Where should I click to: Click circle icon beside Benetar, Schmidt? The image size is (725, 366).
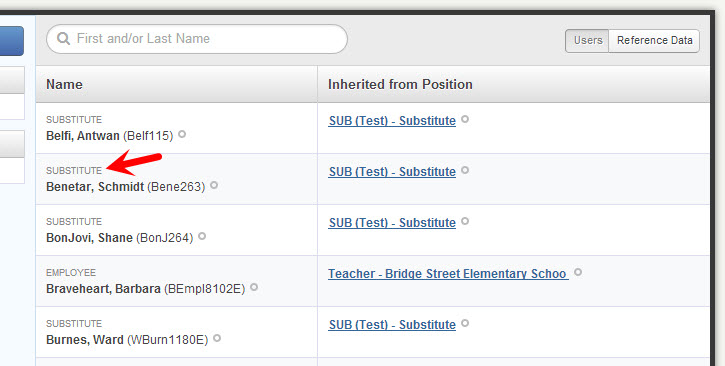point(214,185)
